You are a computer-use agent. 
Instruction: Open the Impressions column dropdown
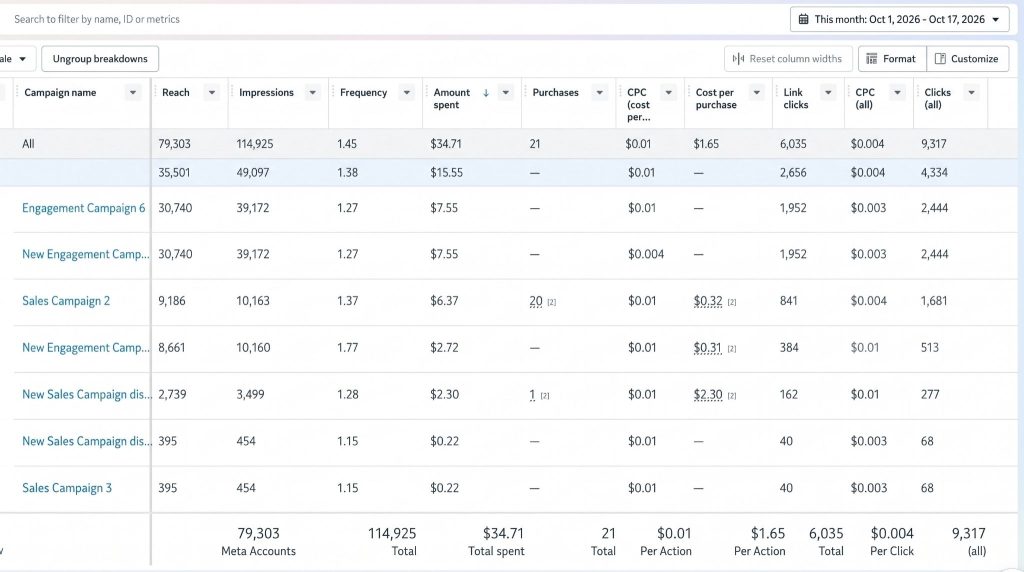tap(312, 93)
